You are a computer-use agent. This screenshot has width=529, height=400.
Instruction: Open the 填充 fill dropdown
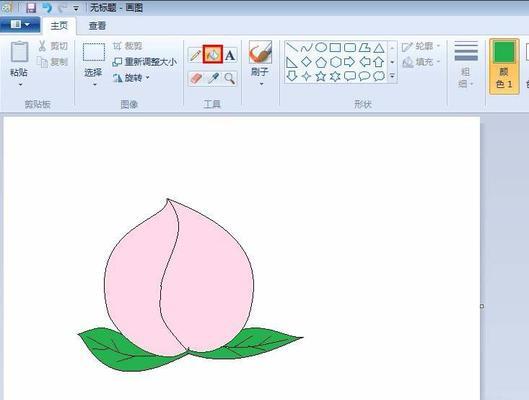pos(421,62)
